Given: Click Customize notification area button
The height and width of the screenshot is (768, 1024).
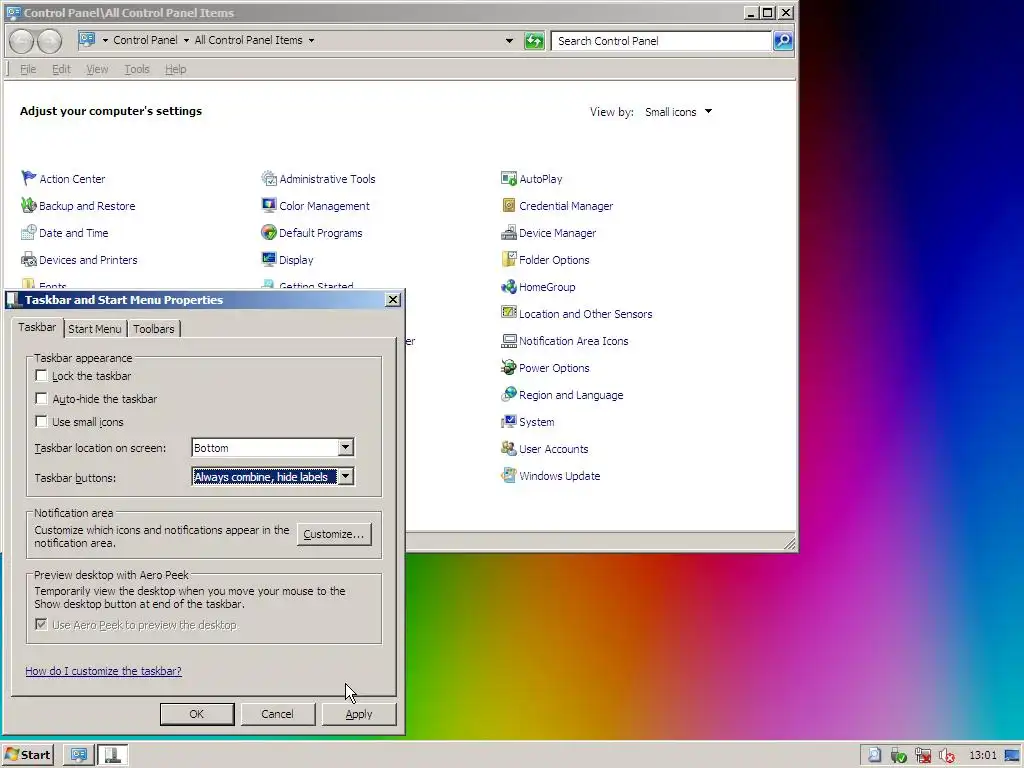Looking at the screenshot, I should 334,534.
